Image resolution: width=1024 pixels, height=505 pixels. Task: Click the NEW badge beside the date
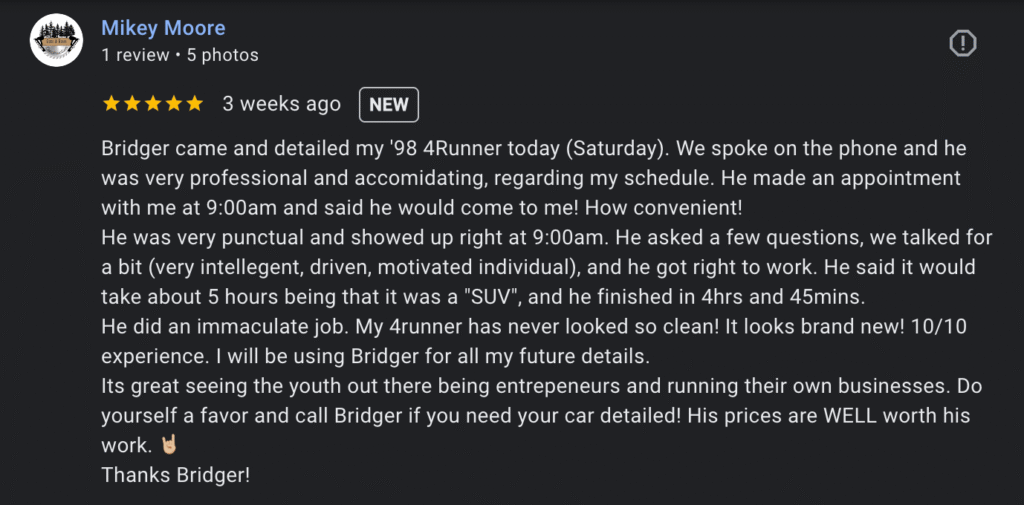point(389,105)
